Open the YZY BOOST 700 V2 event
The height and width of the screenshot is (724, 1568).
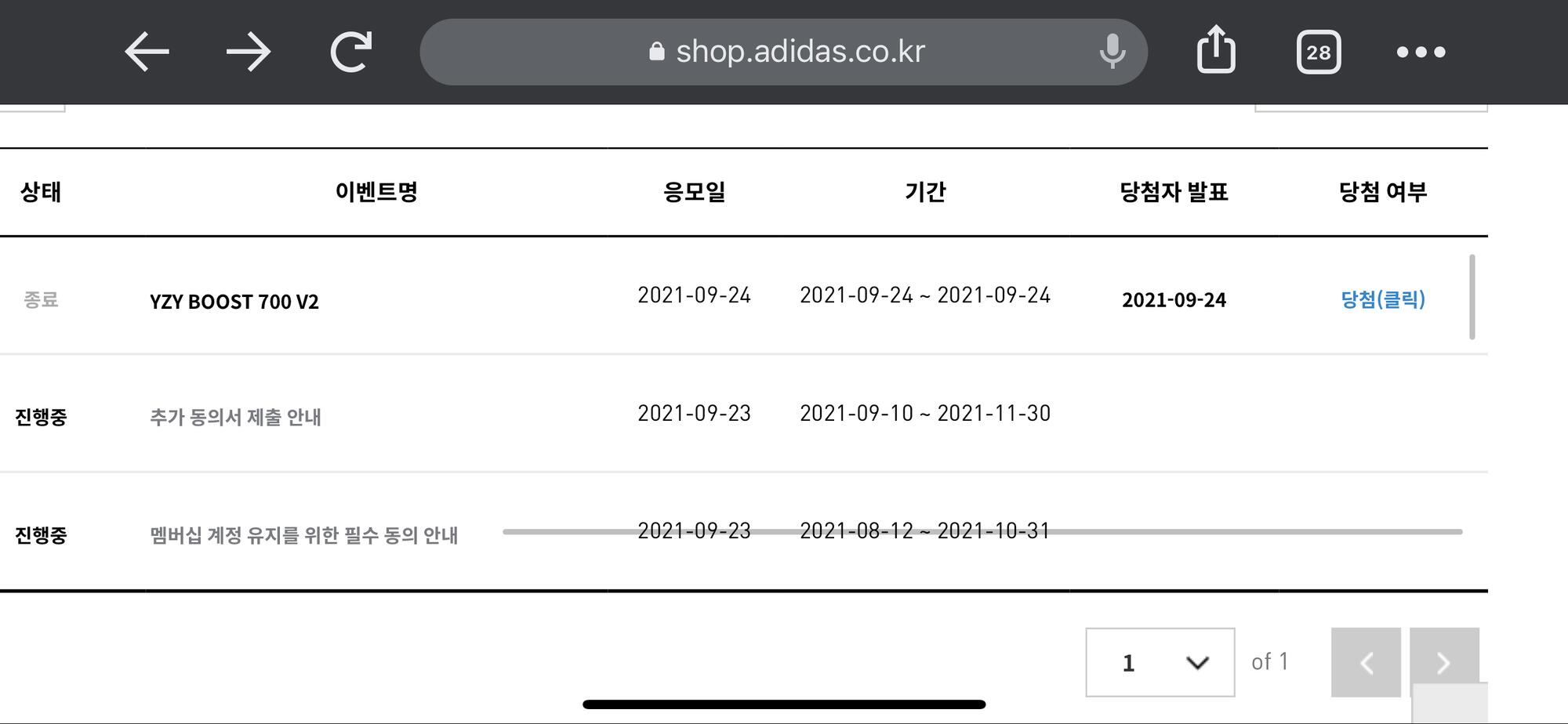[x=234, y=302]
